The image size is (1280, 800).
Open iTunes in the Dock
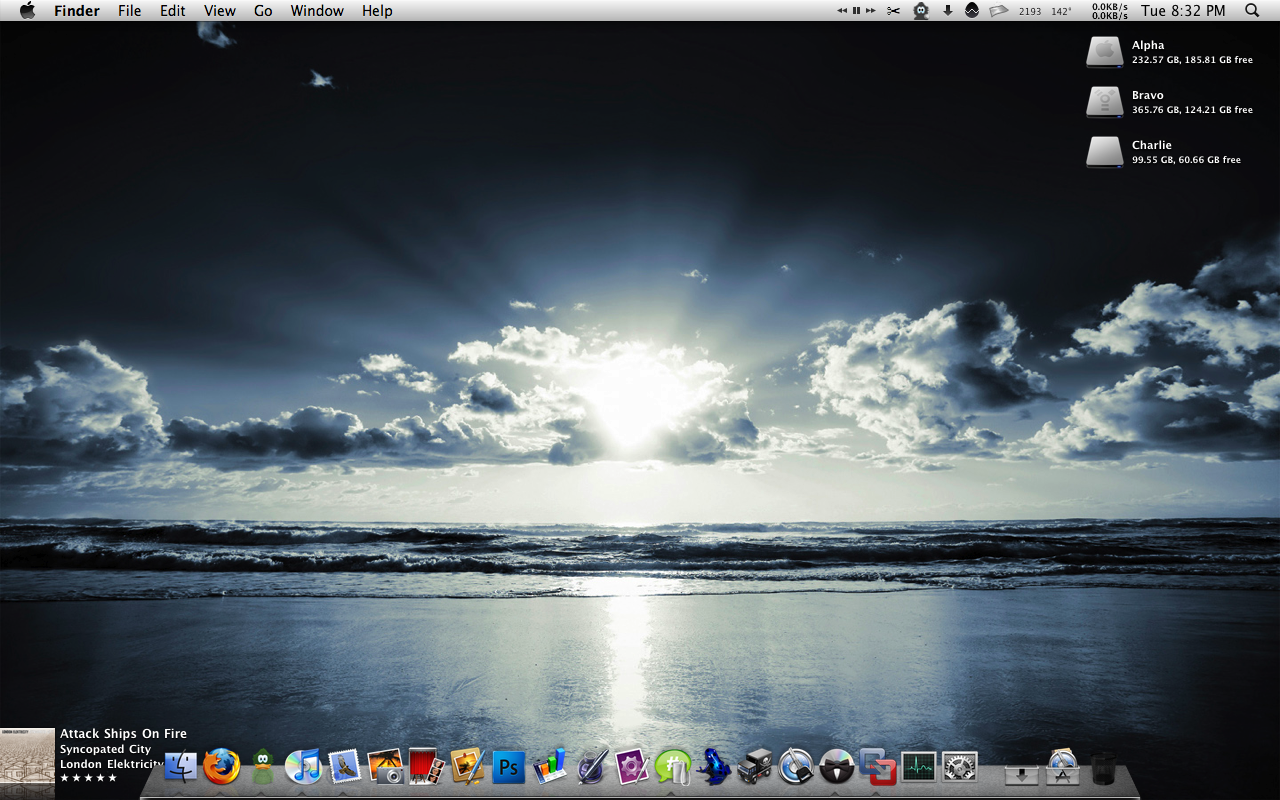(x=303, y=767)
